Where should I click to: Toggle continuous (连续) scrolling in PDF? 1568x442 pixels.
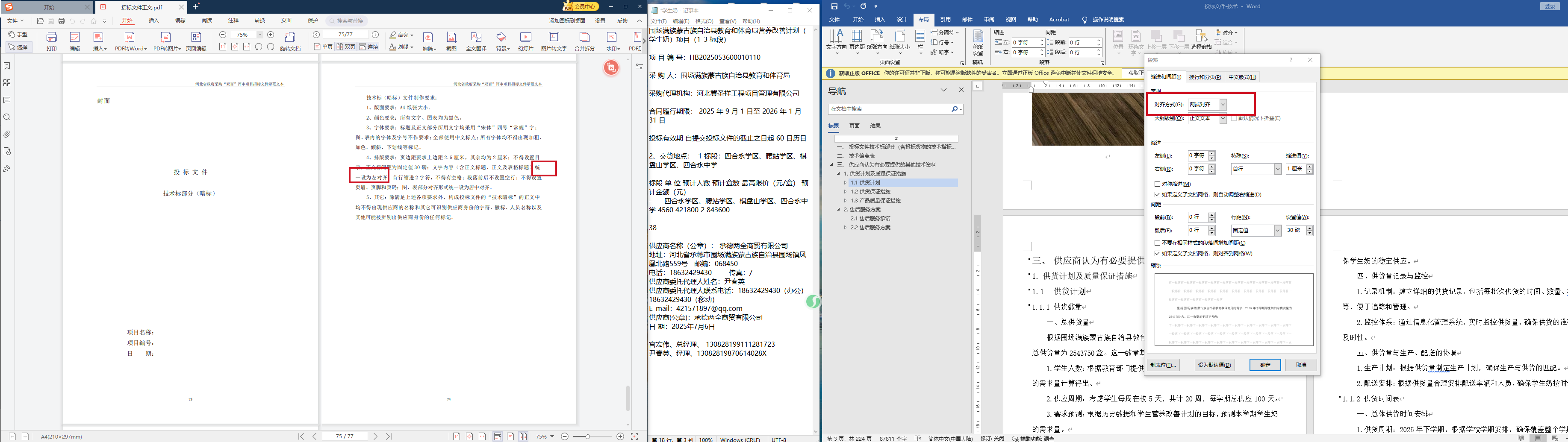pos(369,47)
